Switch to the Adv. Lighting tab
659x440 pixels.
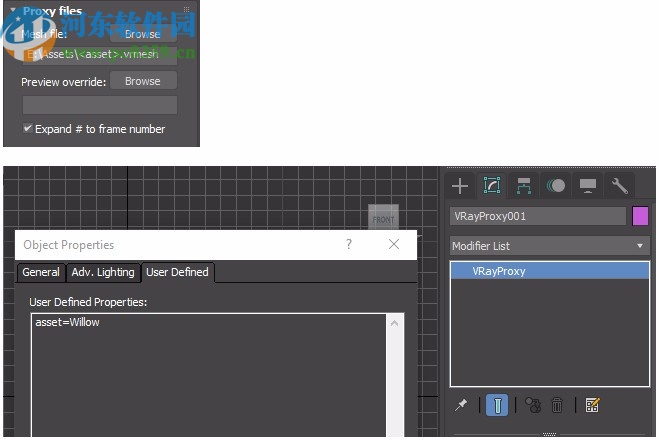[103, 272]
